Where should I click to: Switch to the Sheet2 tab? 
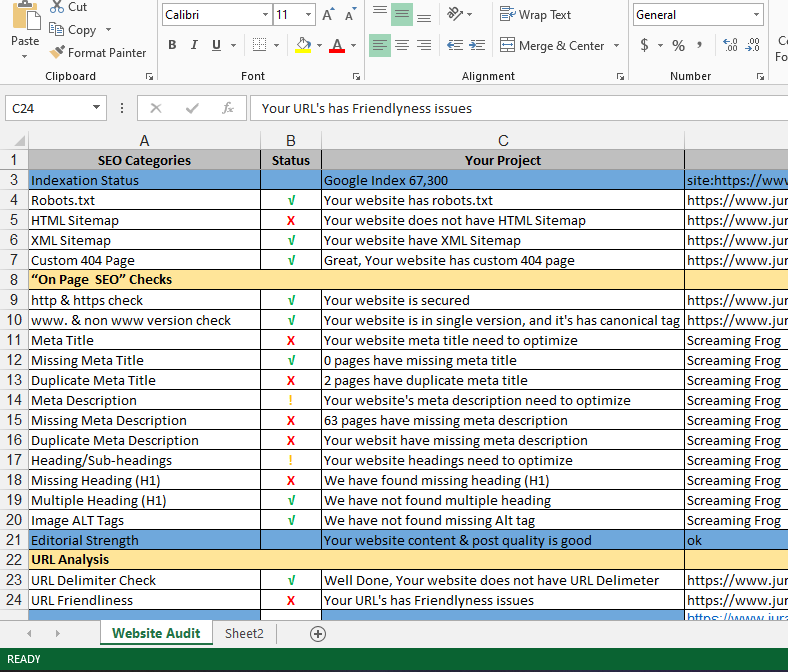click(244, 633)
